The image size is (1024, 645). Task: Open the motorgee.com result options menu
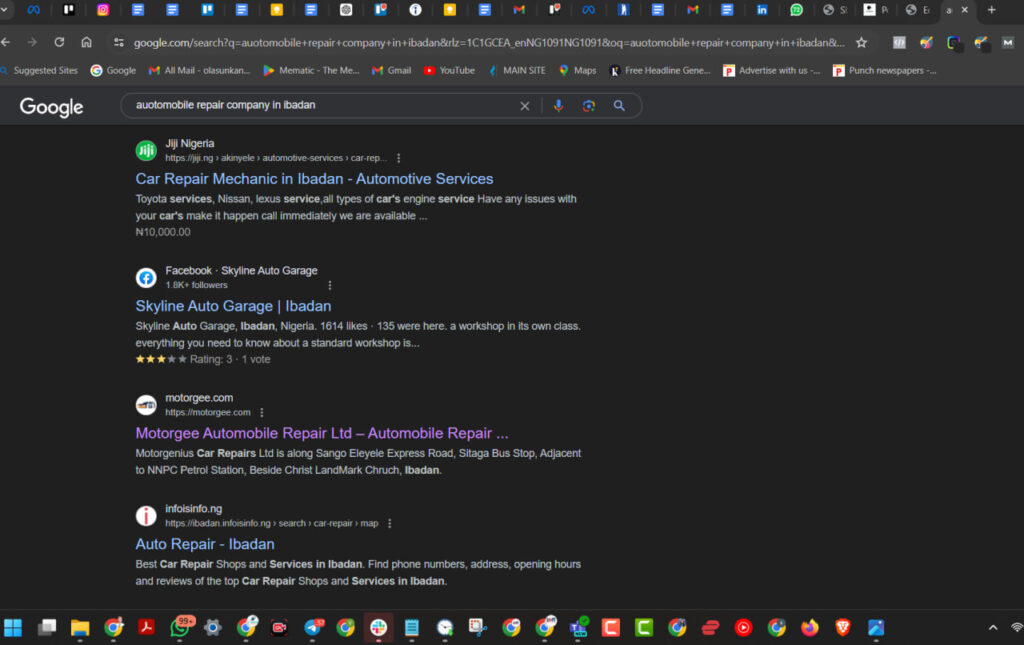(x=262, y=413)
